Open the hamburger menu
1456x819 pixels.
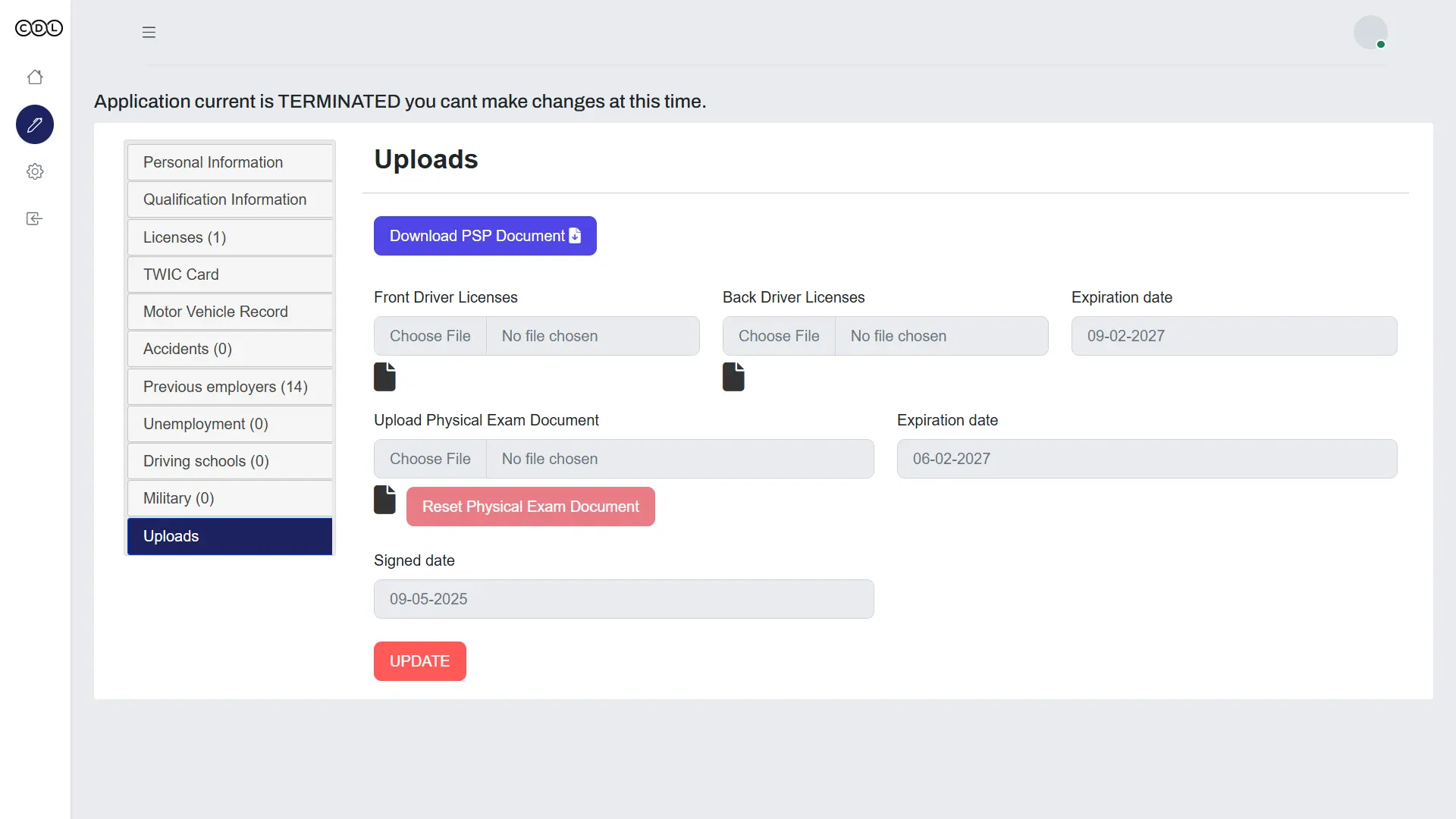[x=149, y=32]
